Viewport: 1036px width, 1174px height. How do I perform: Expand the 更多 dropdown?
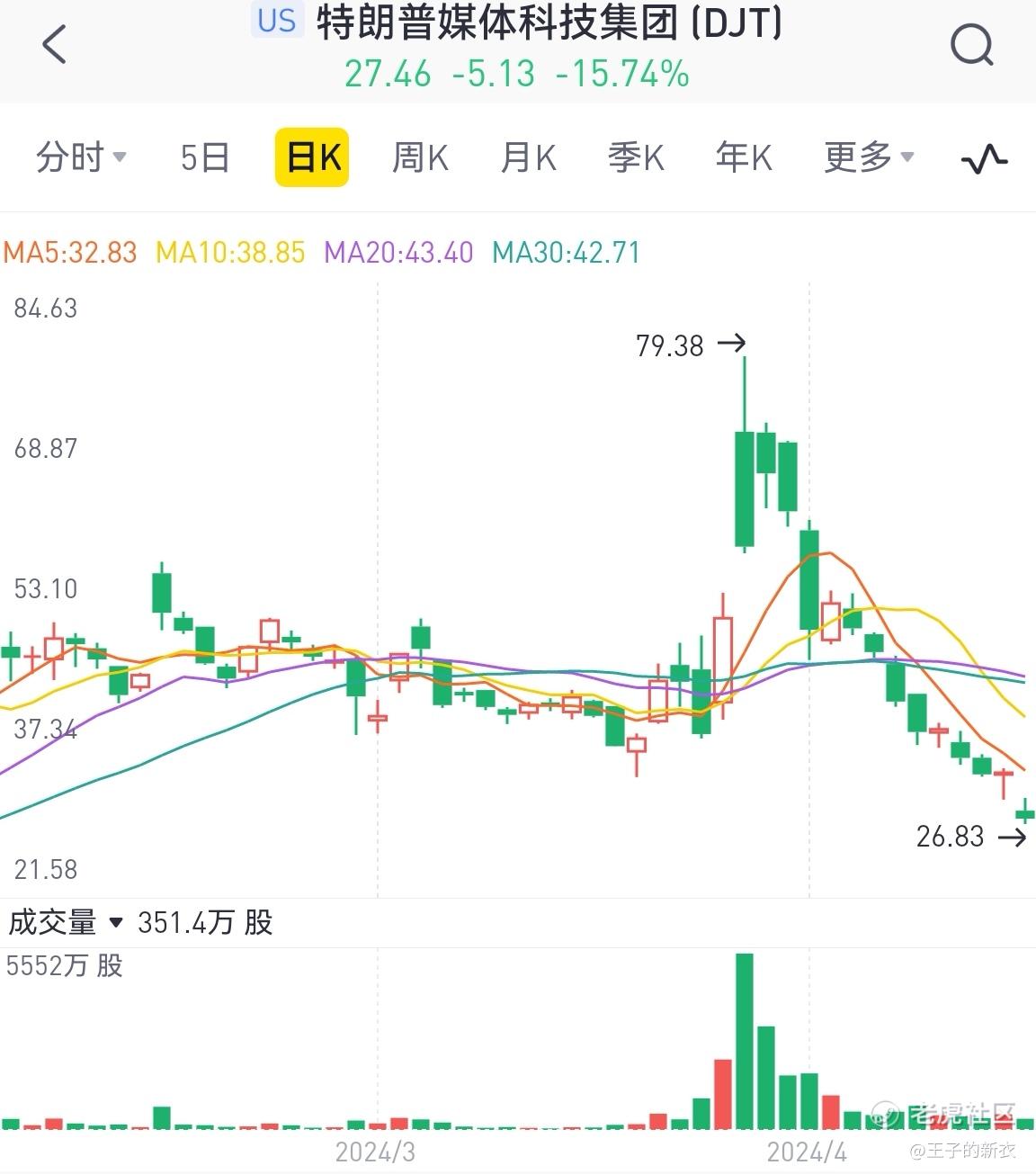(869, 158)
